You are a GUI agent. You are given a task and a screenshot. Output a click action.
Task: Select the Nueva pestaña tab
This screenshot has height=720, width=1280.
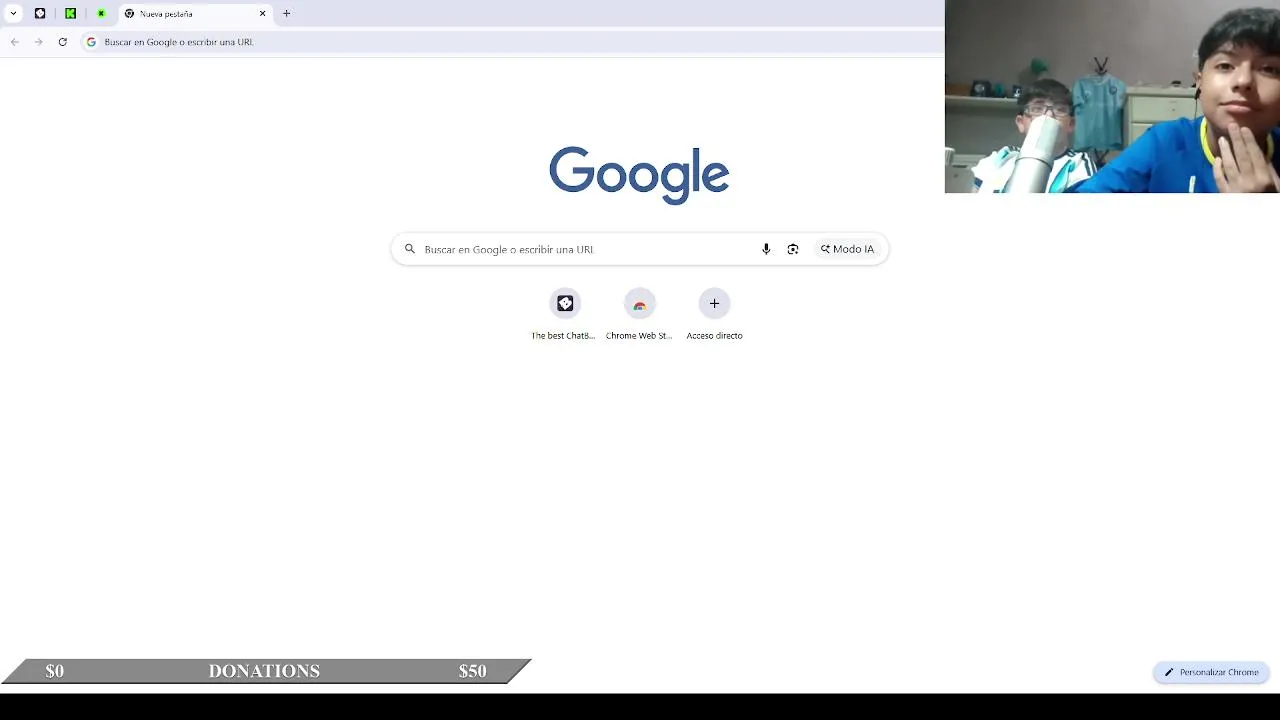click(195, 14)
